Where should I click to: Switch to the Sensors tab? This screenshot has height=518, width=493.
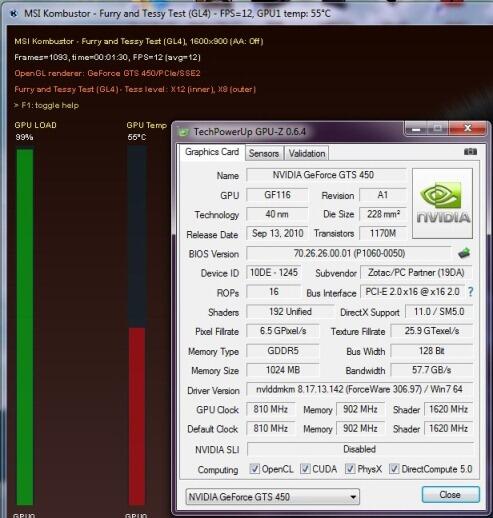pyautogui.click(x=264, y=154)
